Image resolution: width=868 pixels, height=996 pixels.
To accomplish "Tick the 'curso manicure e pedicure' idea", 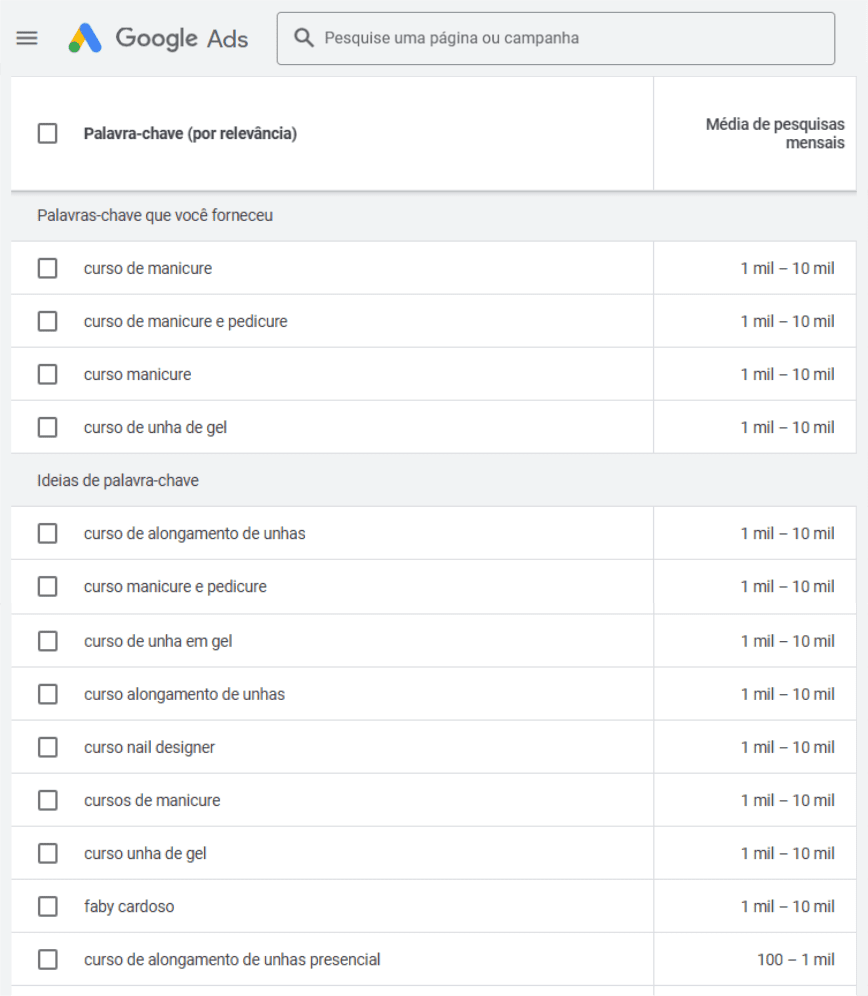I will pos(47,586).
